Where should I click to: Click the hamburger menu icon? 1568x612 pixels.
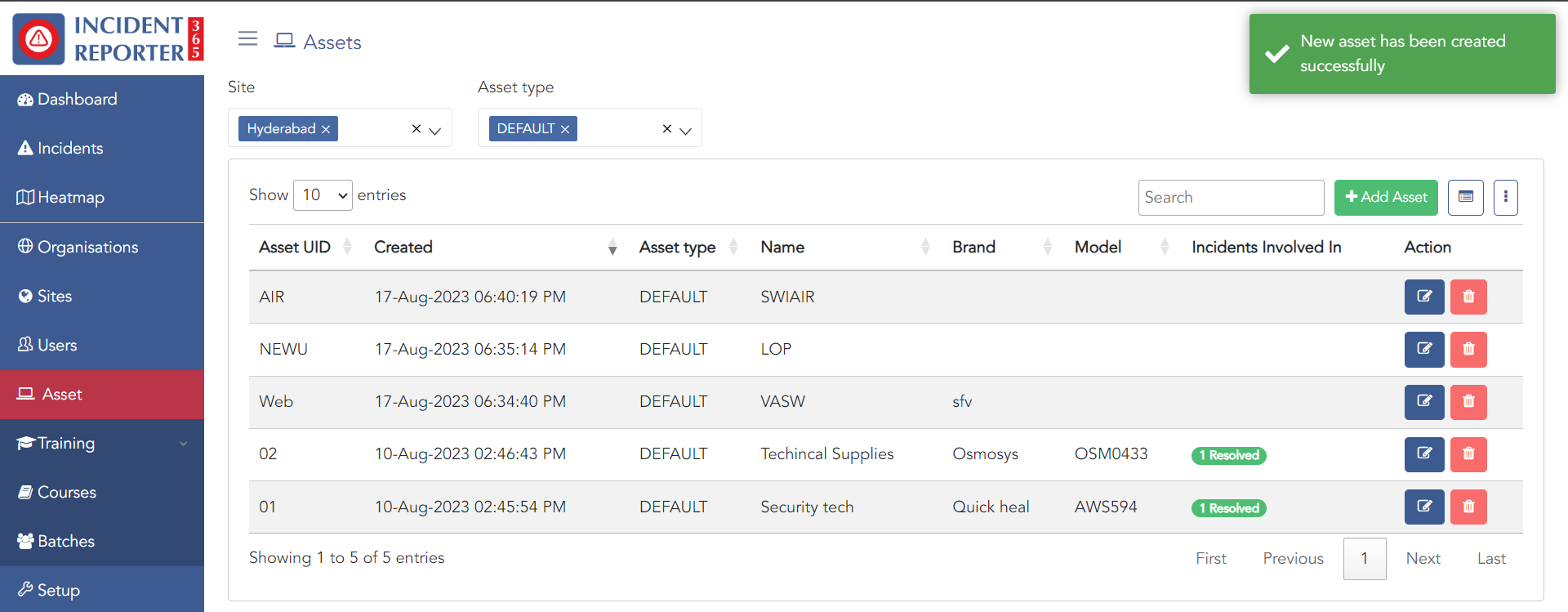point(247,38)
